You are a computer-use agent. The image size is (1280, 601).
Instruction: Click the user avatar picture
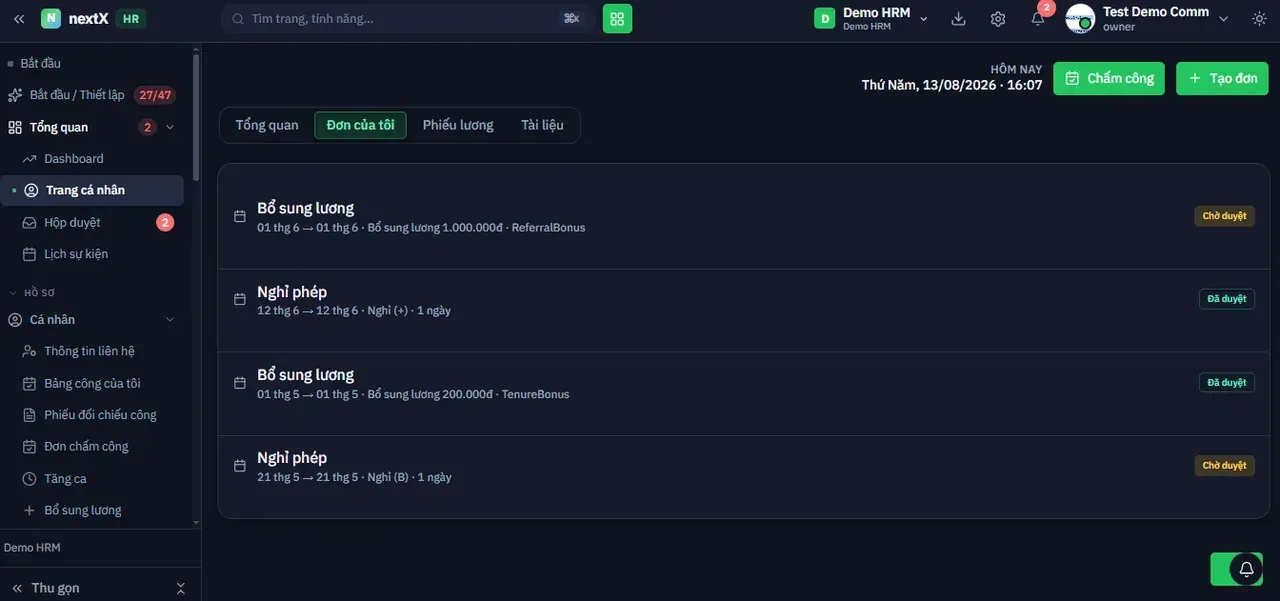pyautogui.click(x=1080, y=19)
